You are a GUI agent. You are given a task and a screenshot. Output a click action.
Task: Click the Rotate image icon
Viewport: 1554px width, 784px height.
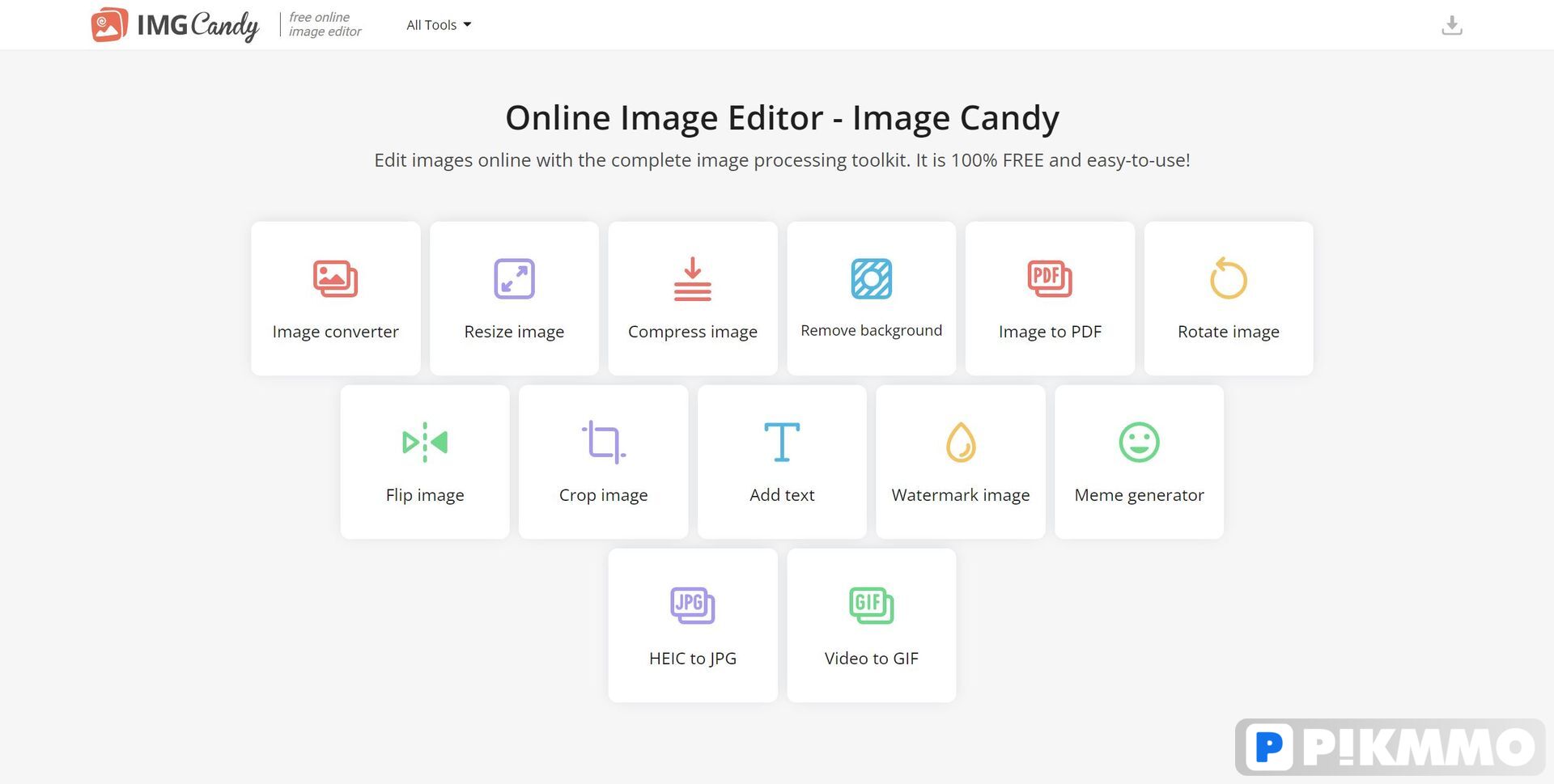click(1229, 278)
